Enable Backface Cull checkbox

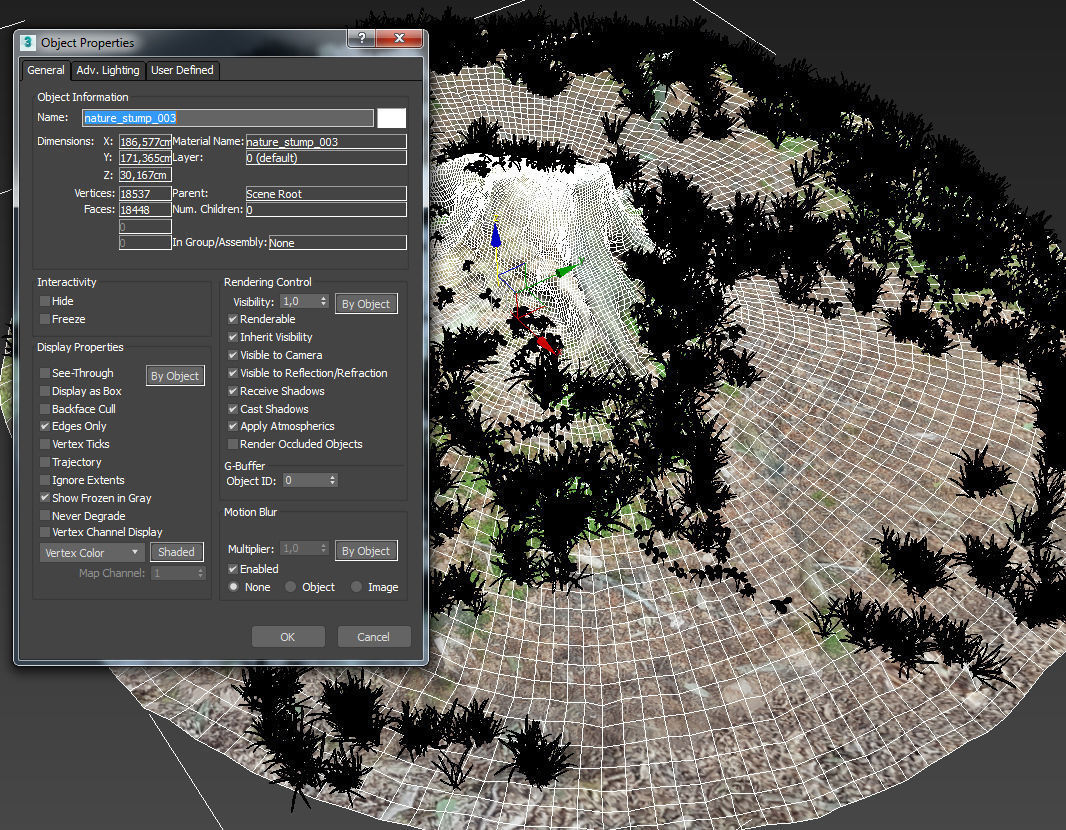click(45, 409)
